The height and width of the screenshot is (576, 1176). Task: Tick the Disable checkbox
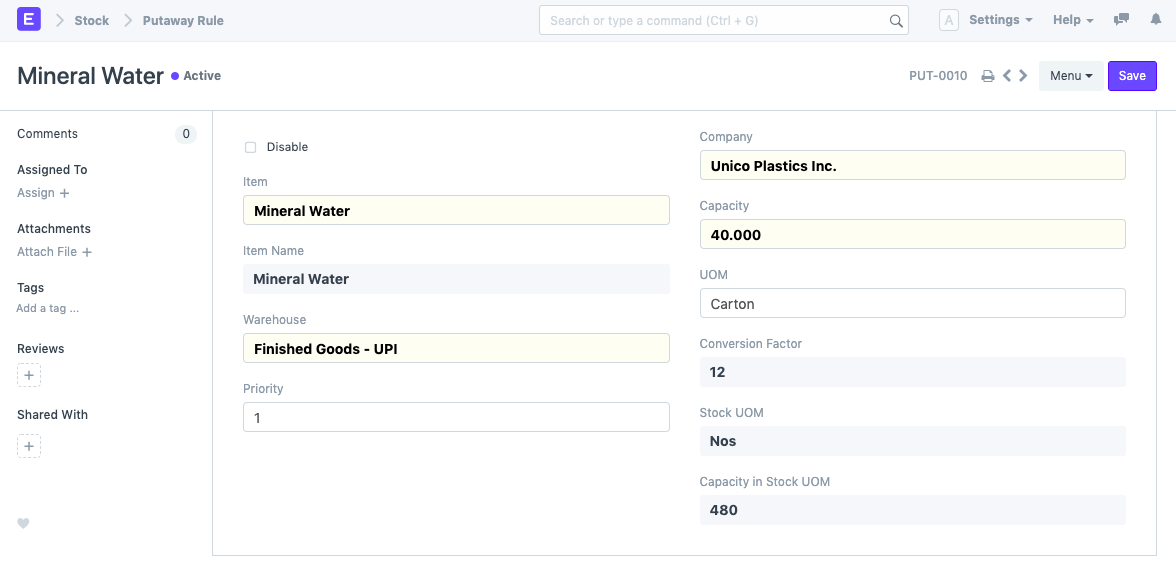pyautogui.click(x=250, y=147)
